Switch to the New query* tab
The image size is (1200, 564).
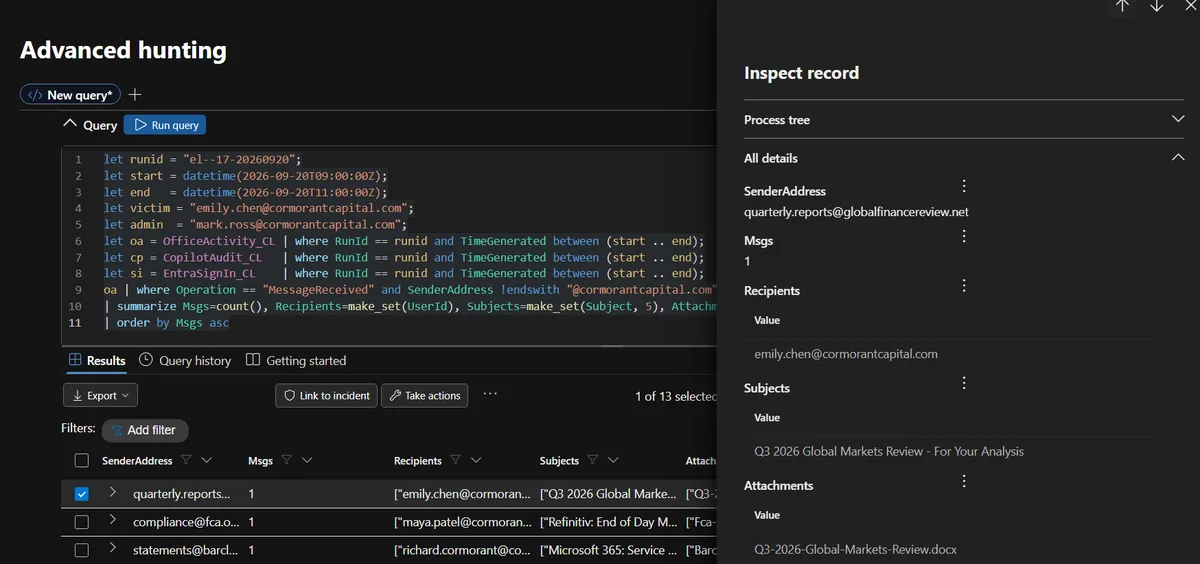(x=70, y=95)
